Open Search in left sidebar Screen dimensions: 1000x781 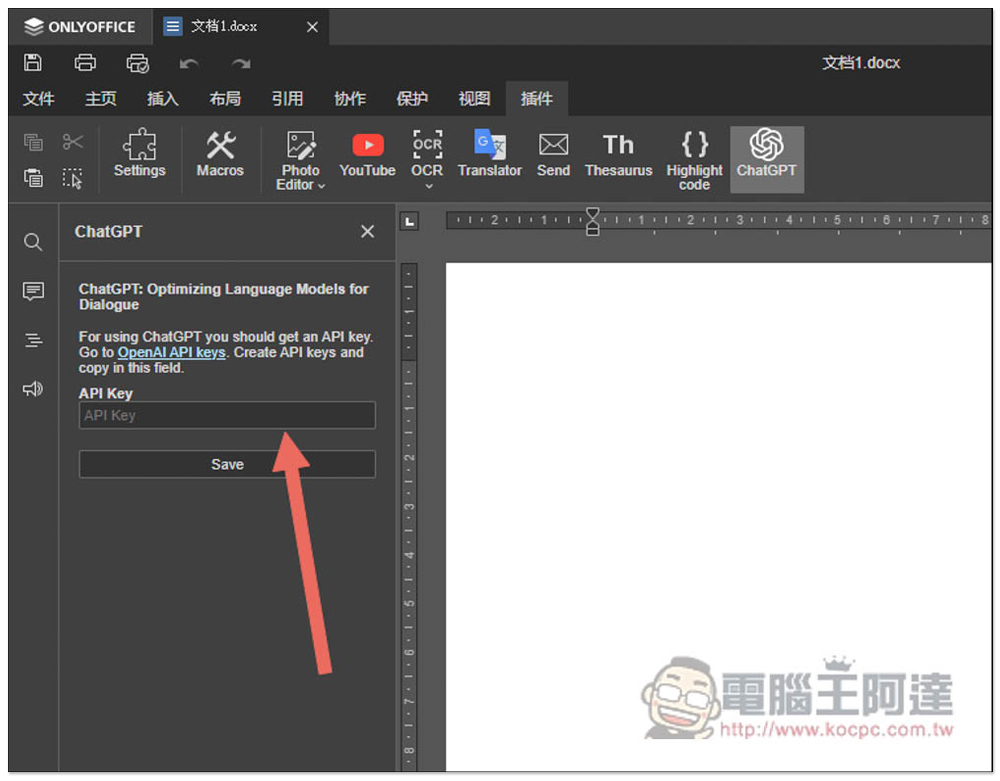point(33,242)
